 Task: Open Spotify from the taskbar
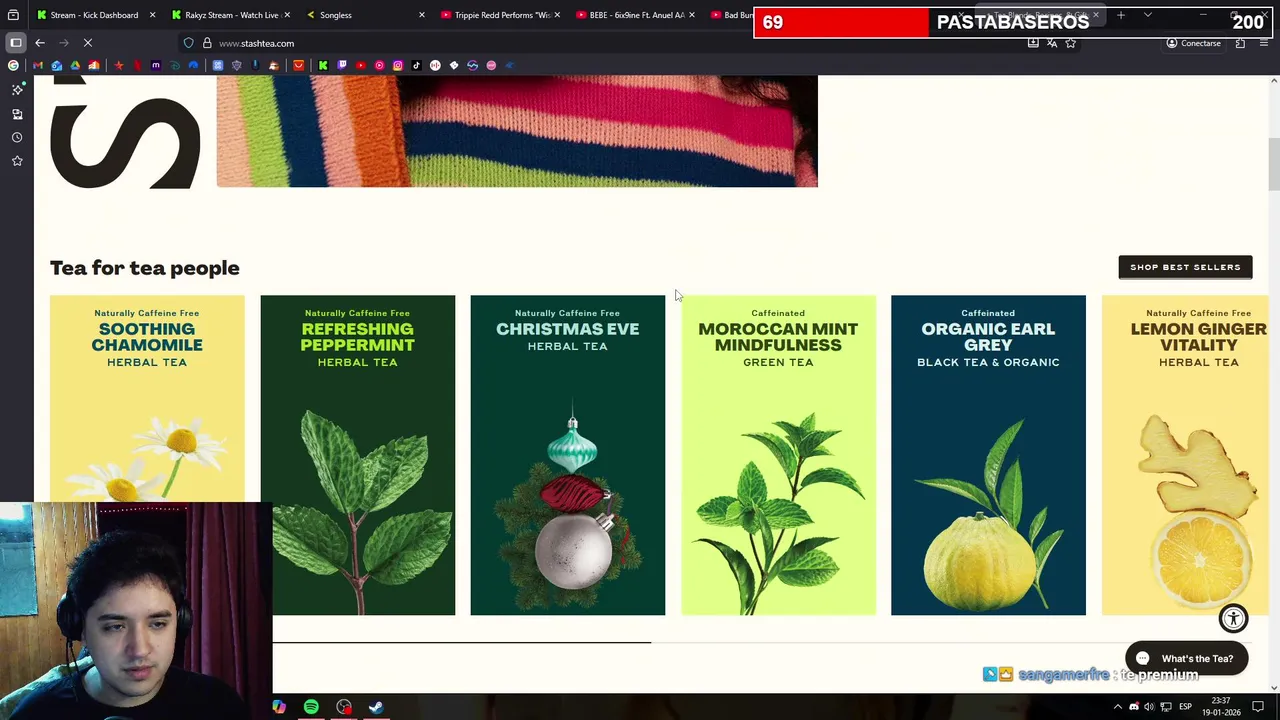coord(311,707)
